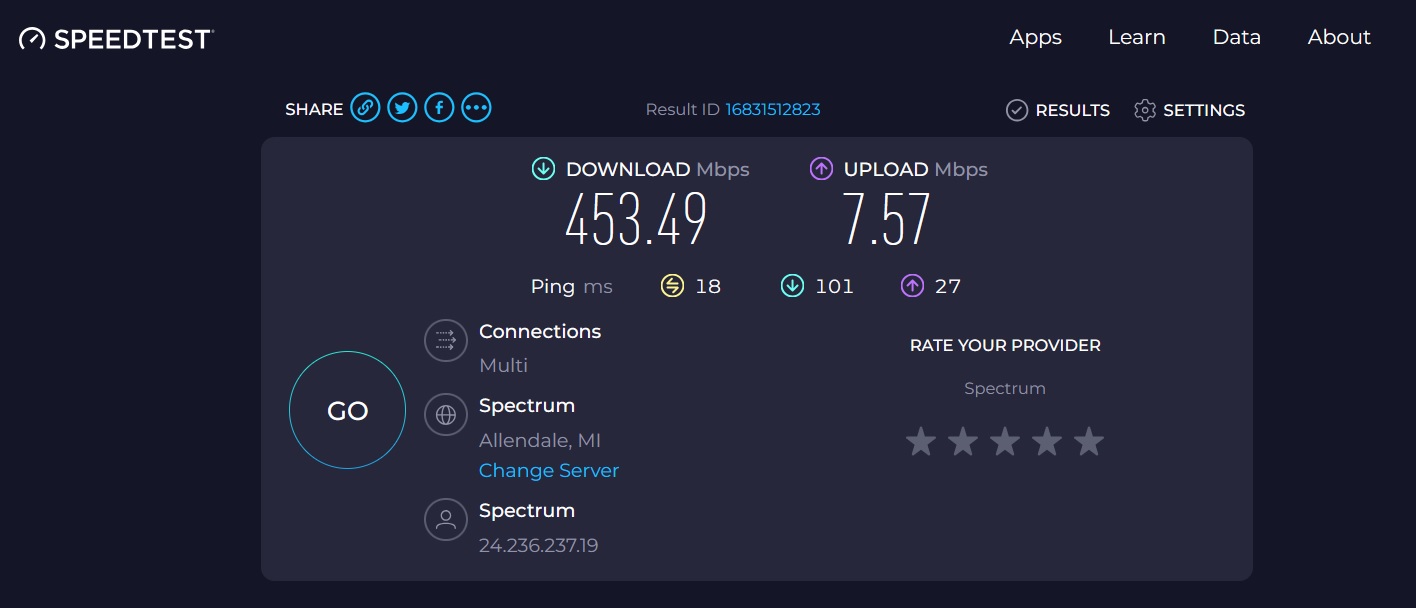Viewport: 1416px width, 608px height.
Task: Open the Settings gear icon
Action: click(1145, 110)
